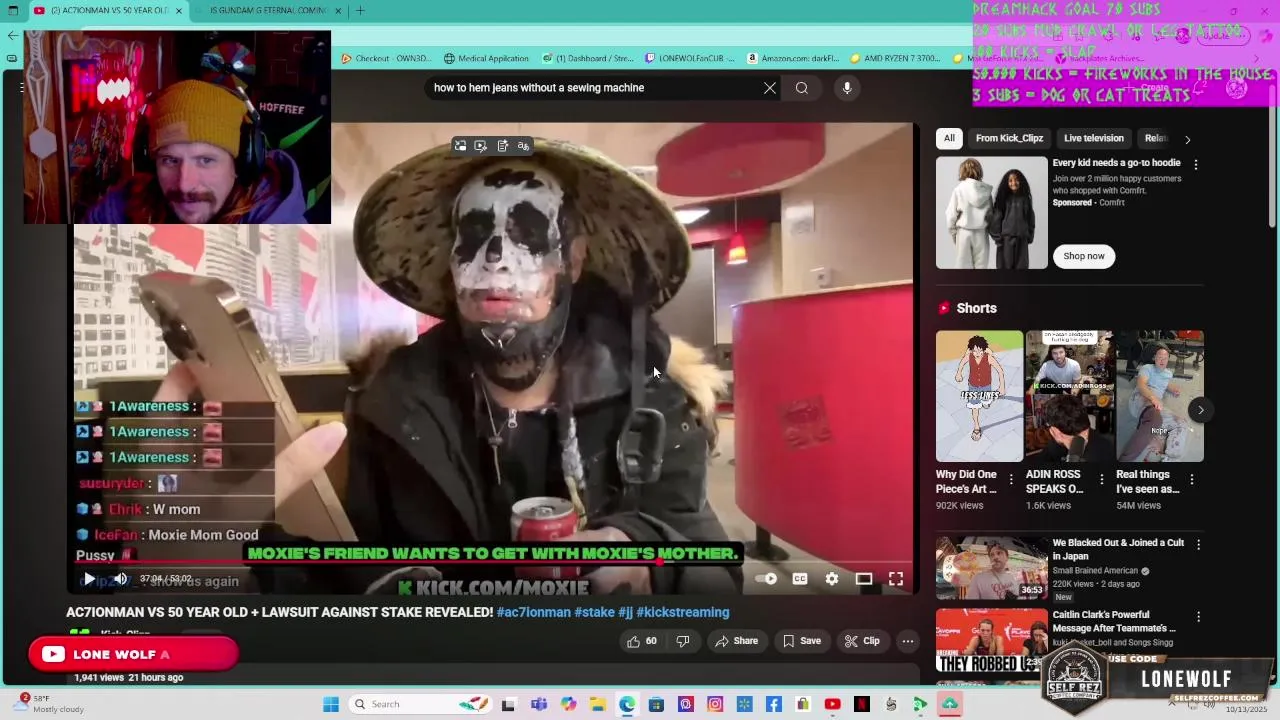
Task: Enter fullscreen mode on the video
Action: 896,579
